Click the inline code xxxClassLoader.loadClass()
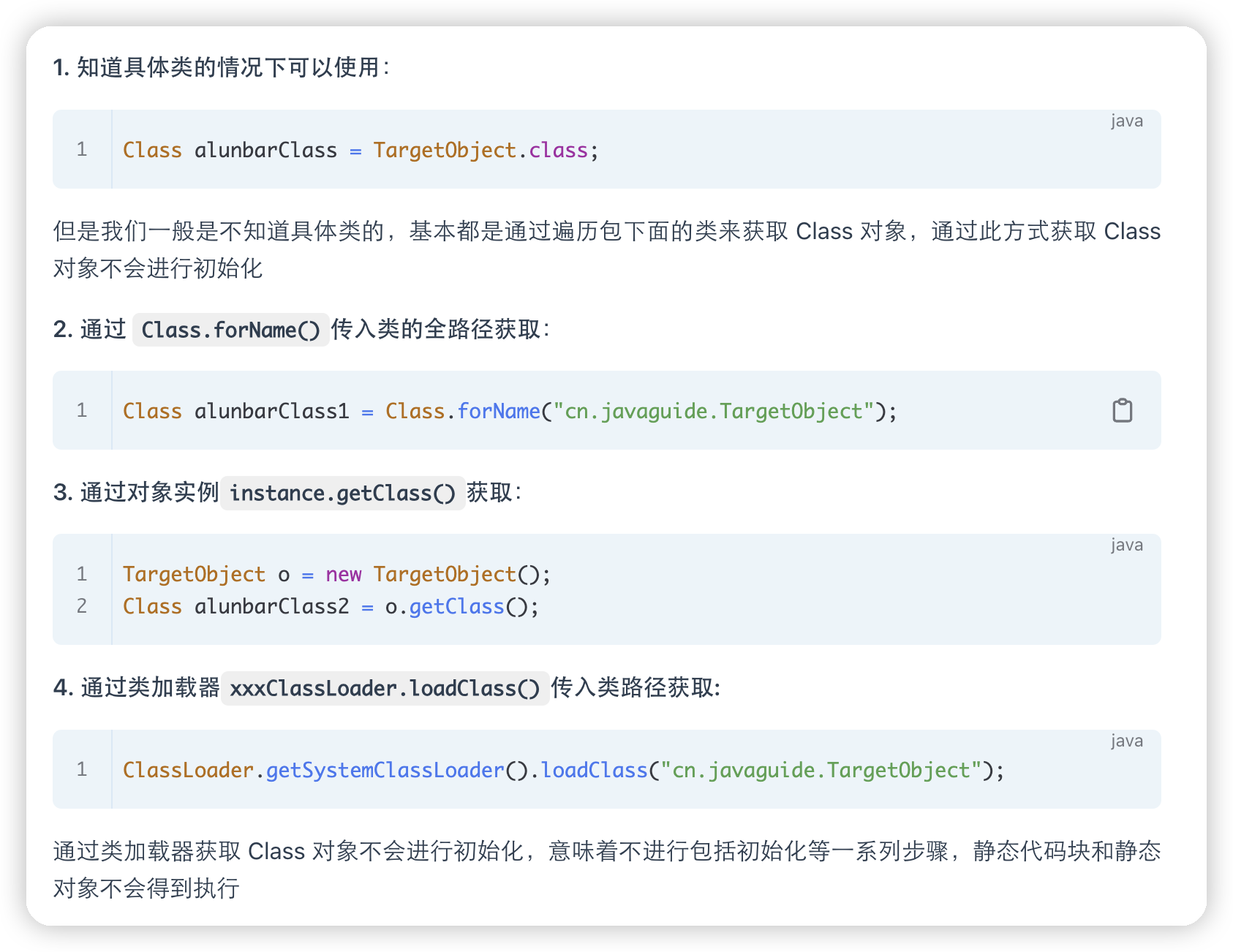The image size is (1233, 952). pos(385,688)
